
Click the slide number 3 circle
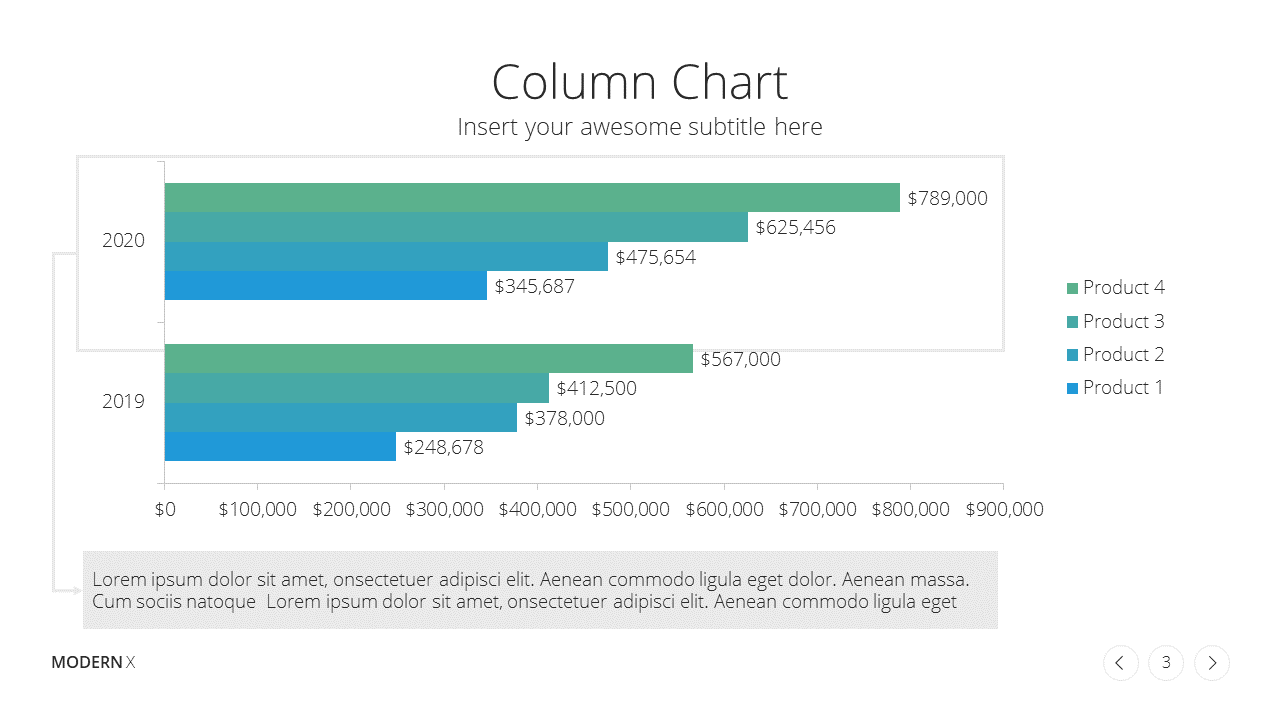tap(1166, 662)
